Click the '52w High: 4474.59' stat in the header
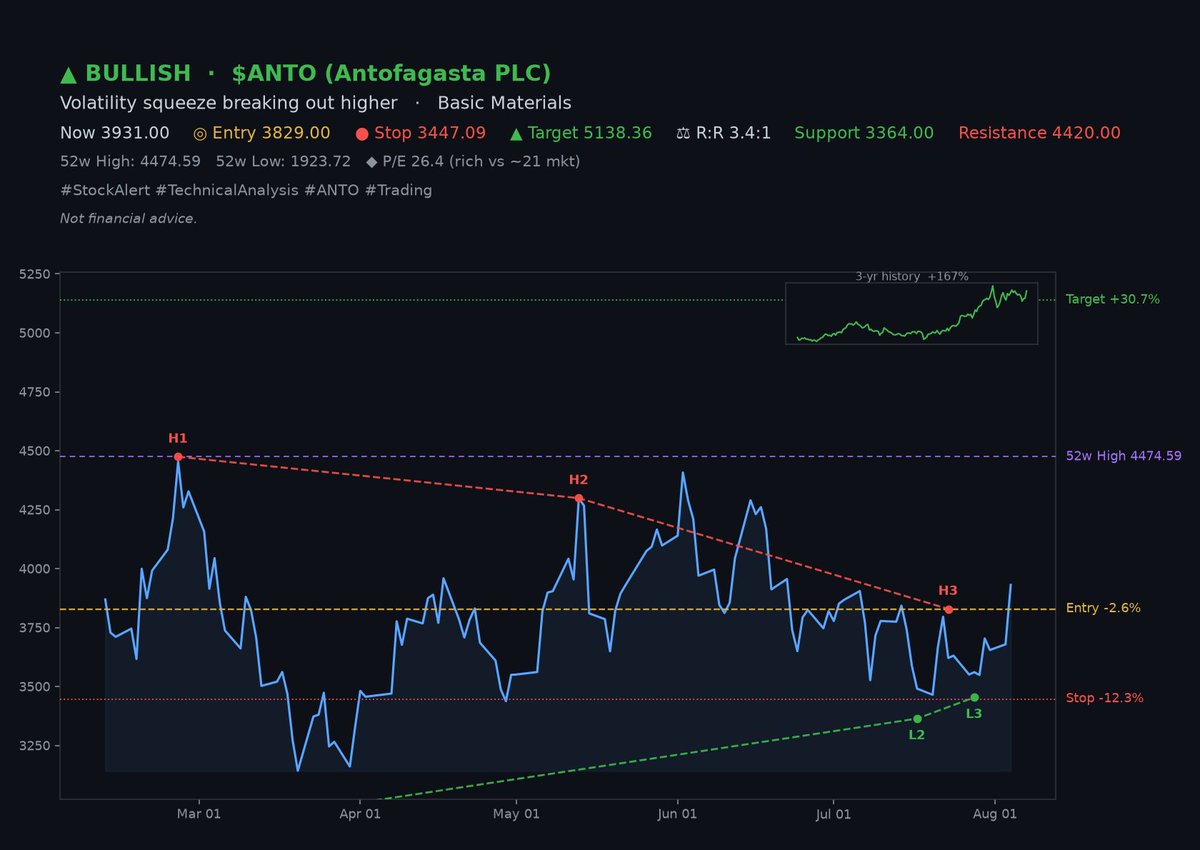 [x=130, y=161]
